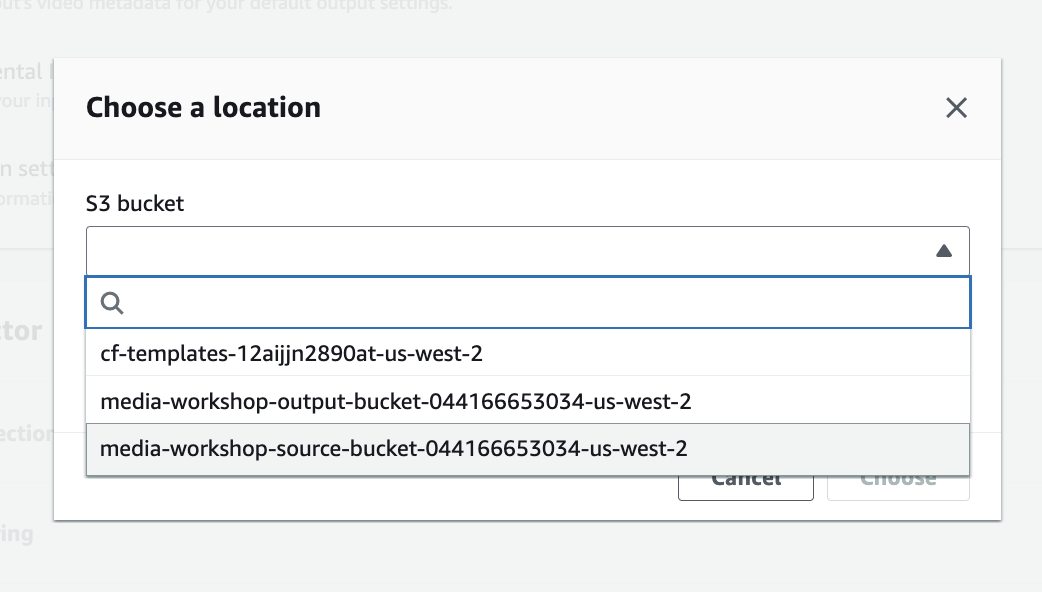Click the S3 bucket field label
Screen dimensions: 1042x592
(x=135, y=204)
